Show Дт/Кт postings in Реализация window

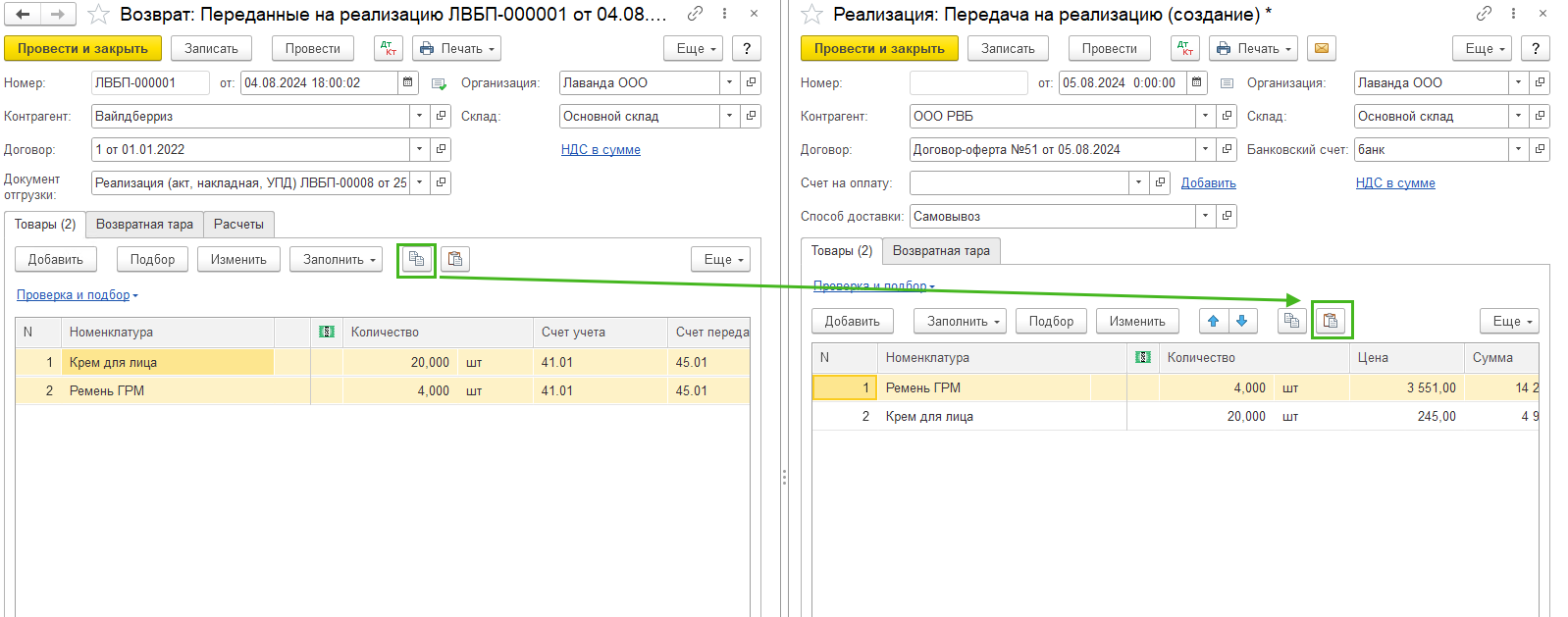tap(1185, 48)
